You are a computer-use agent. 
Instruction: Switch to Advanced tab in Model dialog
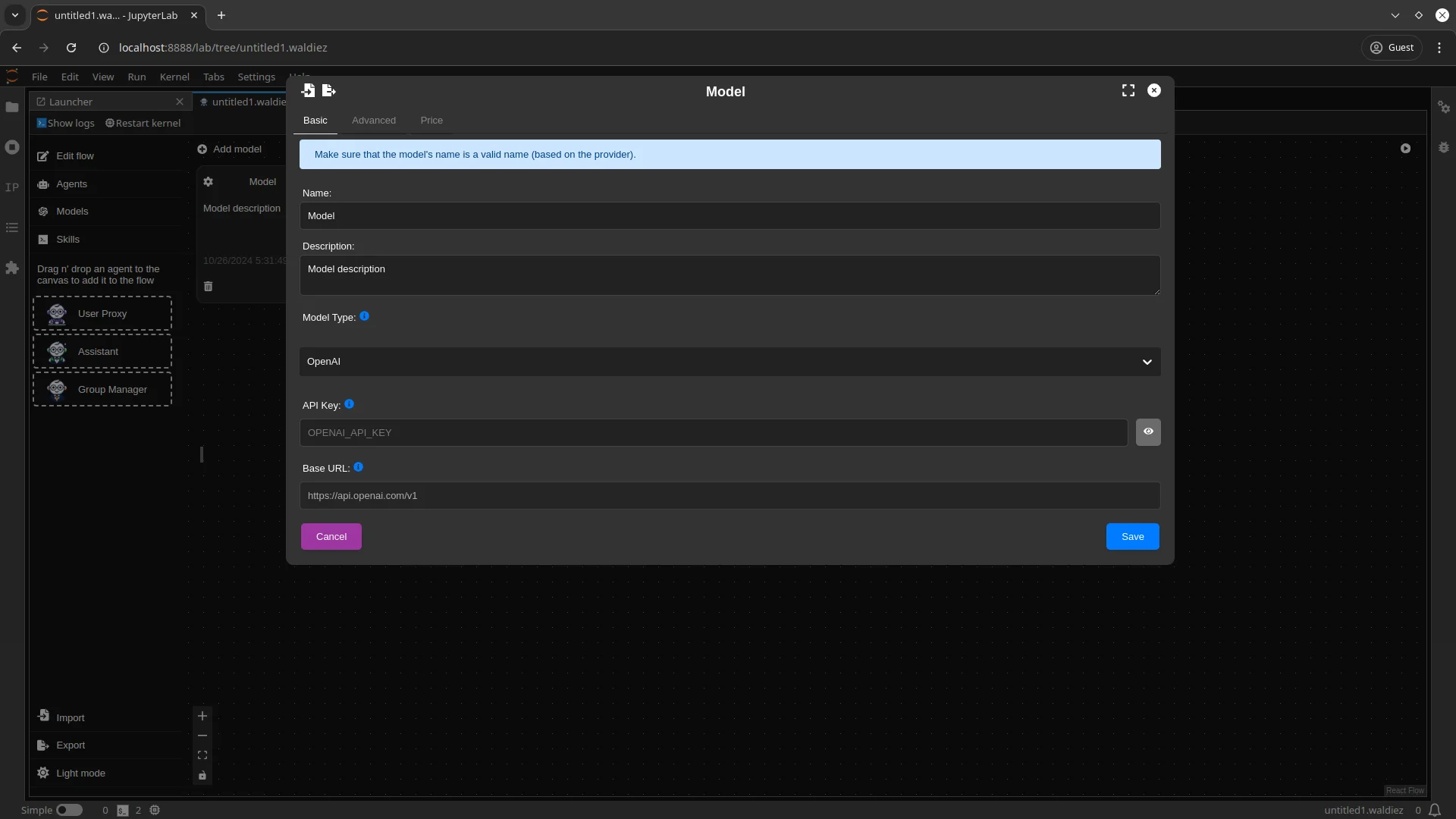point(373,120)
